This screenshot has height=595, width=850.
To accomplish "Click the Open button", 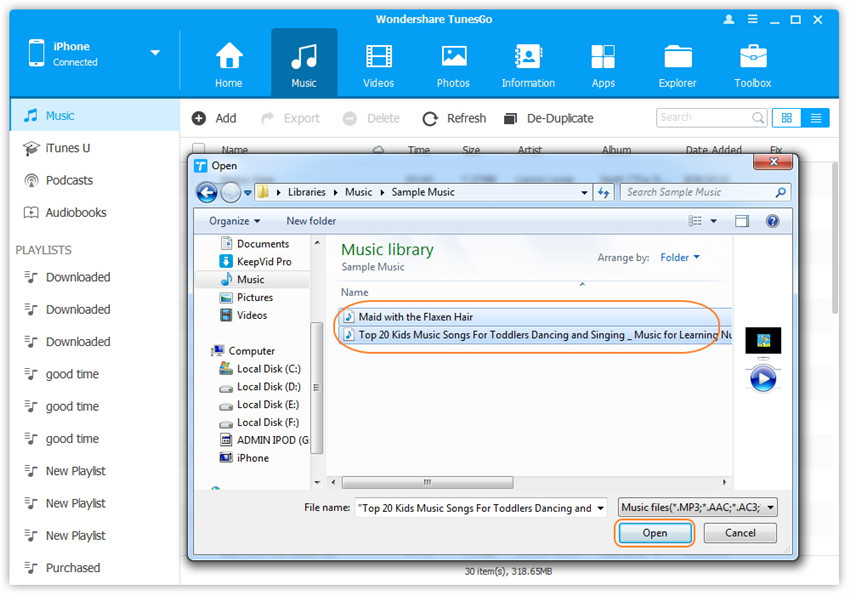I will [x=654, y=533].
